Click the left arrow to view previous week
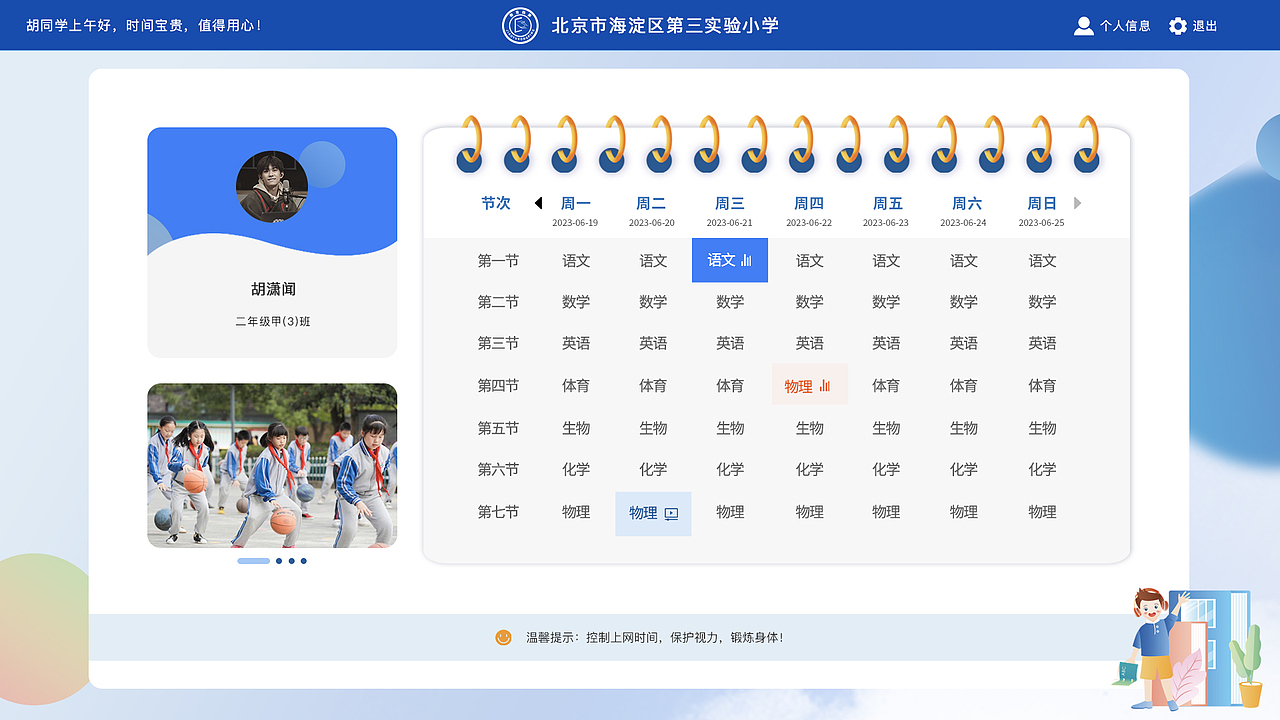This screenshot has width=1280, height=720. 538,202
